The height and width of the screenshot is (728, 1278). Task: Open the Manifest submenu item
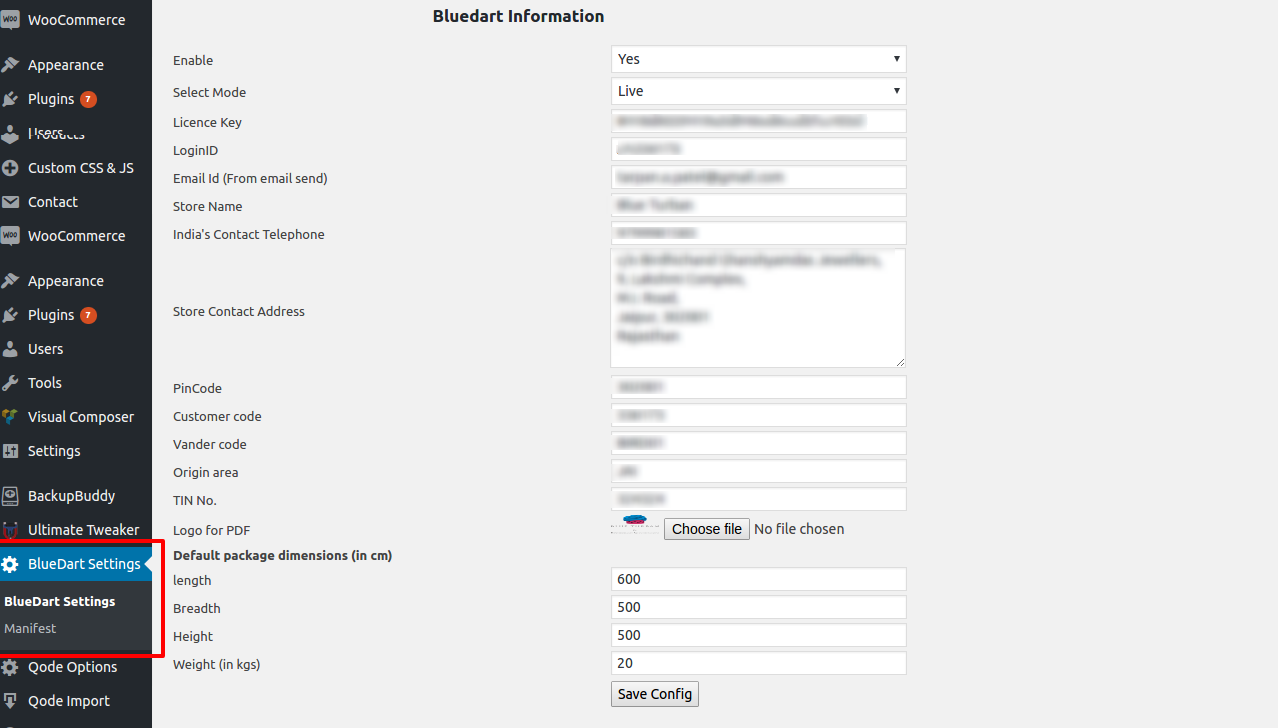pyautogui.click(x=30, y=628)
